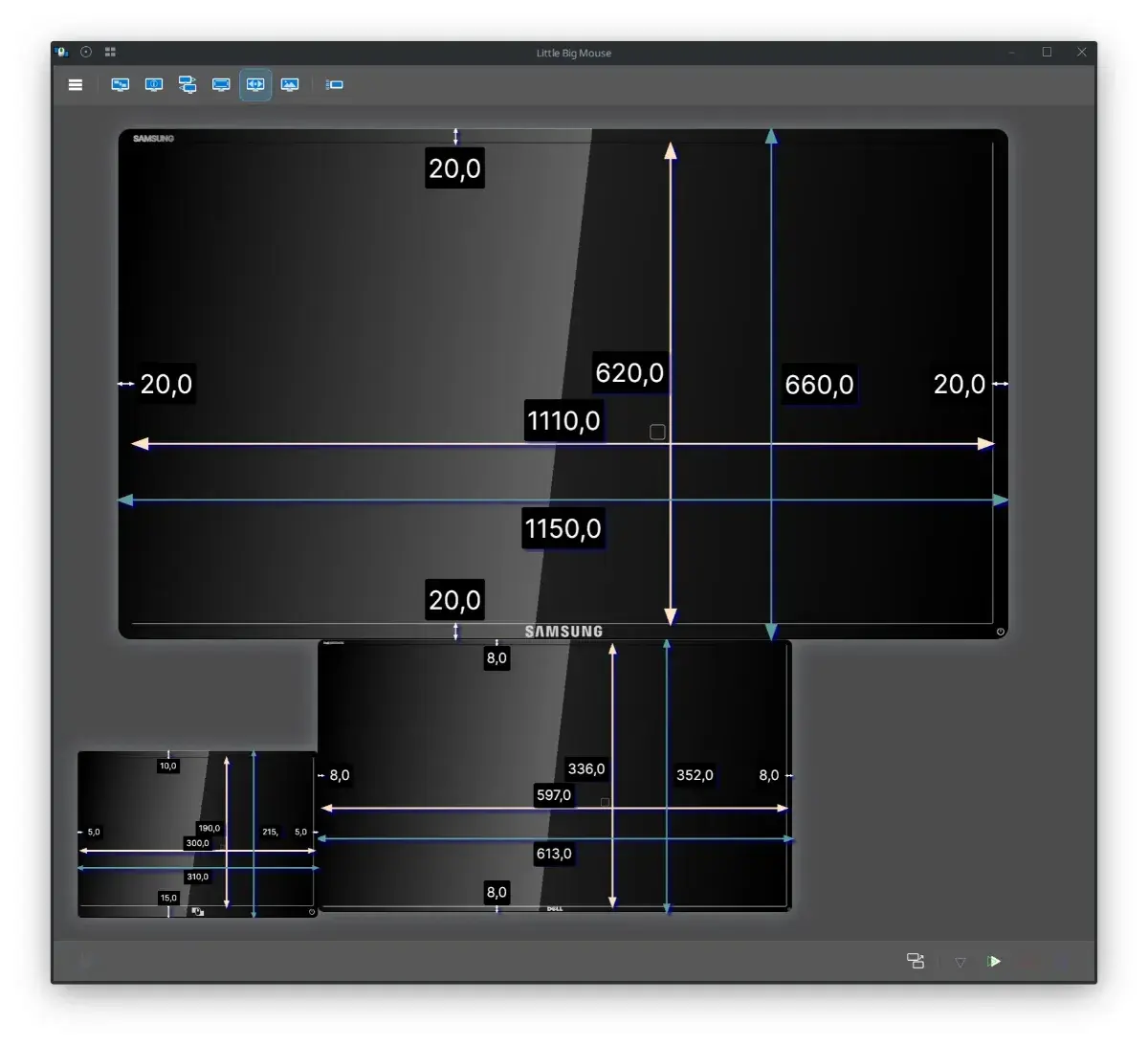1148x1045 pixels.
Task: Select the small monitor outer width 310,0
Action: pos(197,877)
